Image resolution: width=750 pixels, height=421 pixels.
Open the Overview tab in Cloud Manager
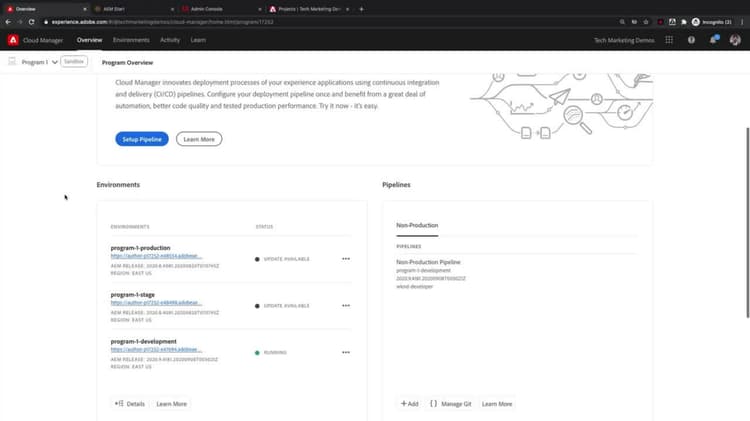click(89, 40)
